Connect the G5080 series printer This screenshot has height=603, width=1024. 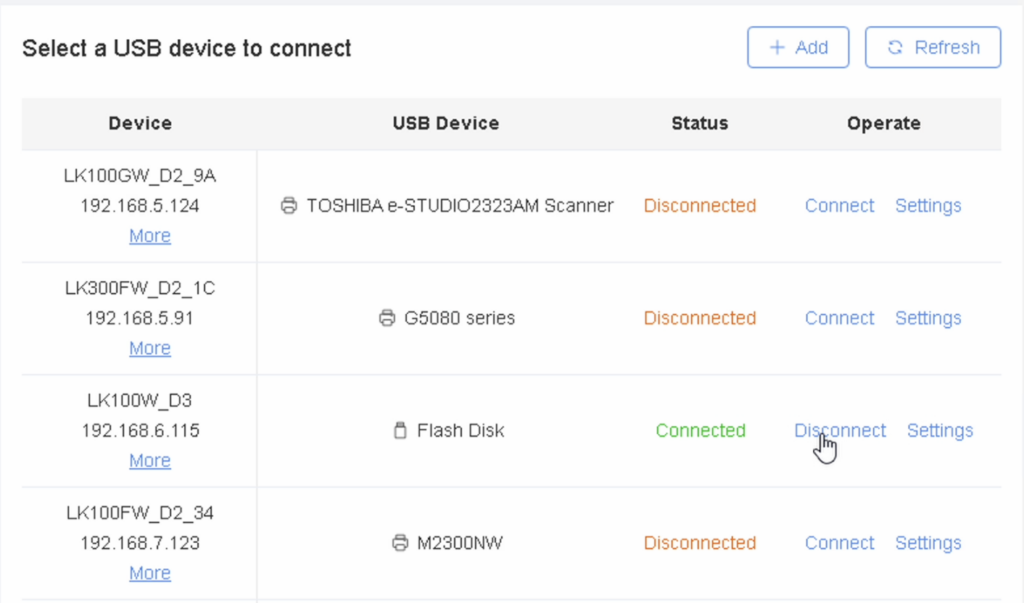[839, 318]
